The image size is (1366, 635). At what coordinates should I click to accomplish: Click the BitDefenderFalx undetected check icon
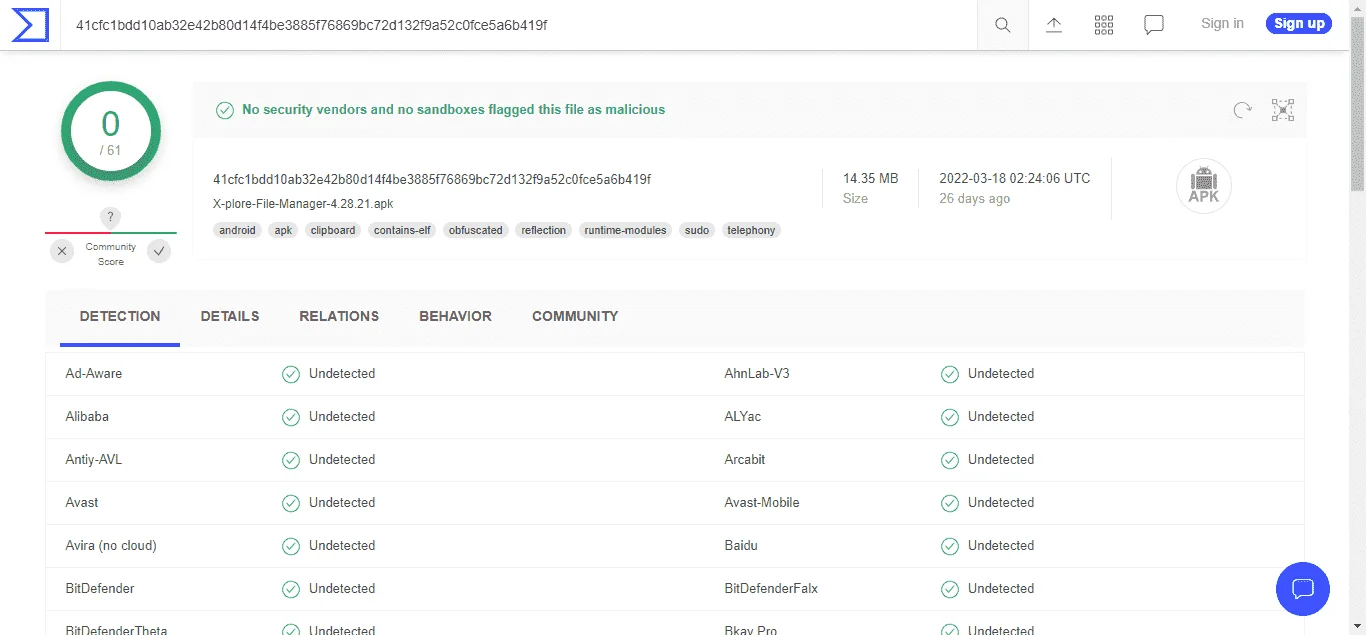click(950, 589)
